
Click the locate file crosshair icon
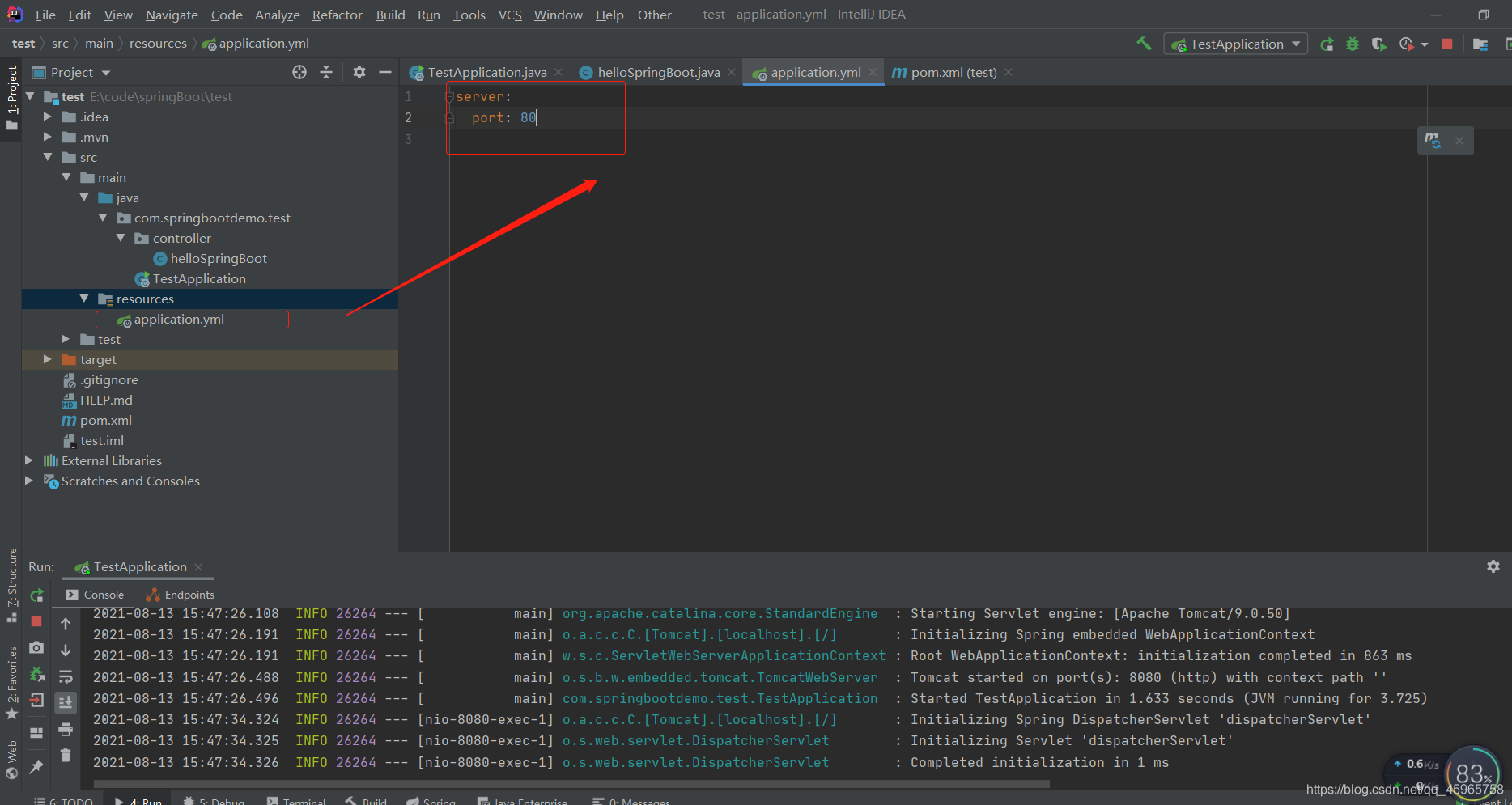tap(299, 72)
